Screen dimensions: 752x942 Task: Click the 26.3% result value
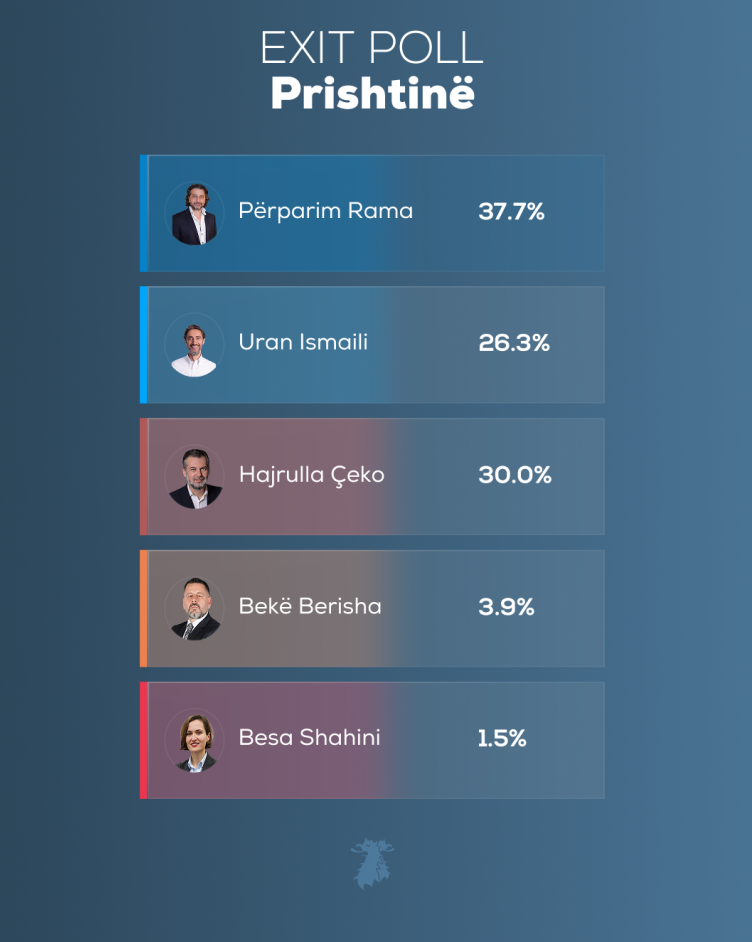point(514,343)
